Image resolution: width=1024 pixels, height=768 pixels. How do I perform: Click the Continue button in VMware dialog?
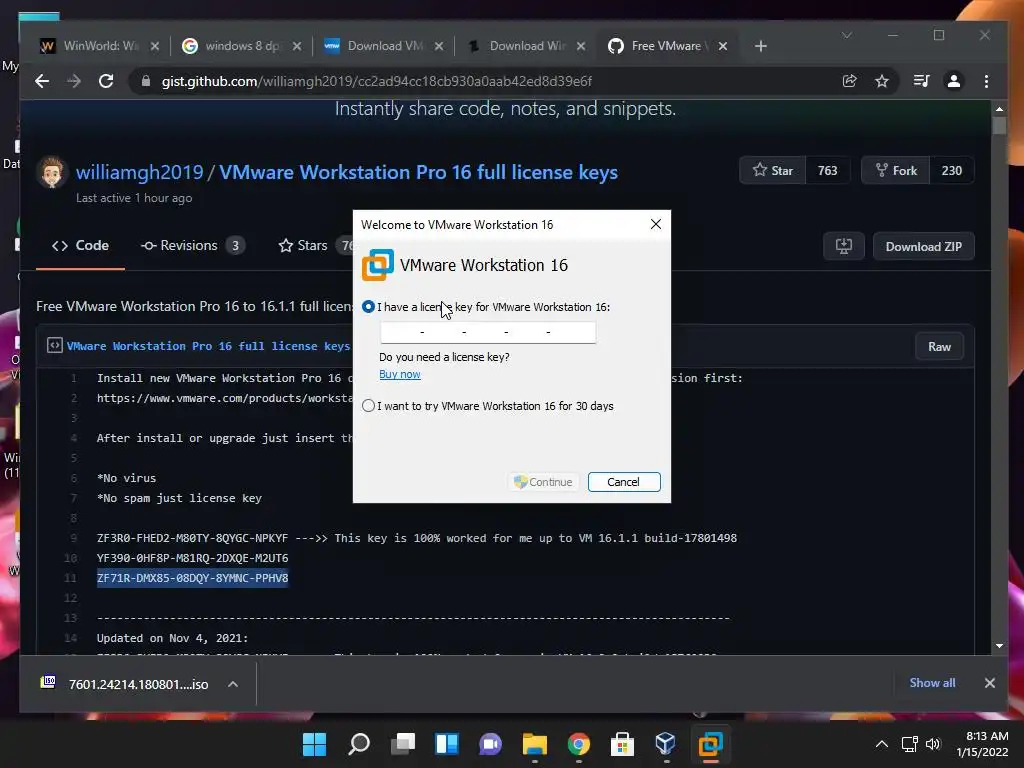543,482
